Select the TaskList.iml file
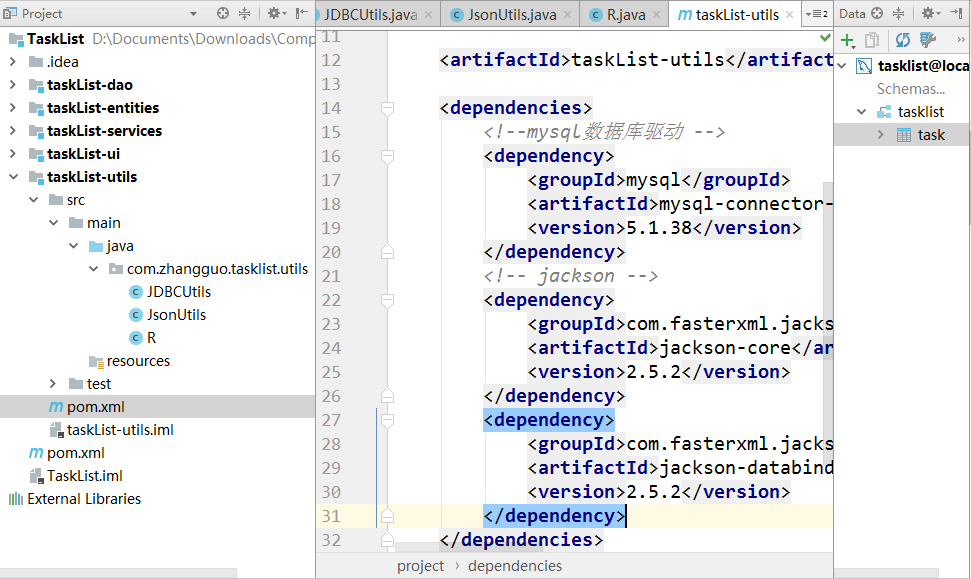971x579 pixels. click(85, 476)
